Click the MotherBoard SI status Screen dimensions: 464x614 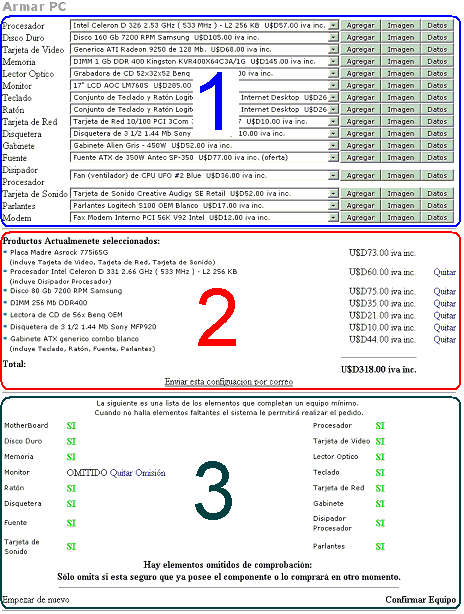(71, 426)
